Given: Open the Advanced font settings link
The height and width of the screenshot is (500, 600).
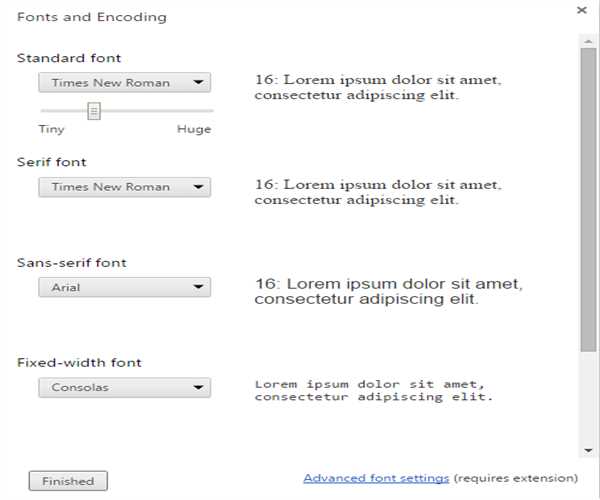Looking at the screenshot, I should click(x=376, y=478).
